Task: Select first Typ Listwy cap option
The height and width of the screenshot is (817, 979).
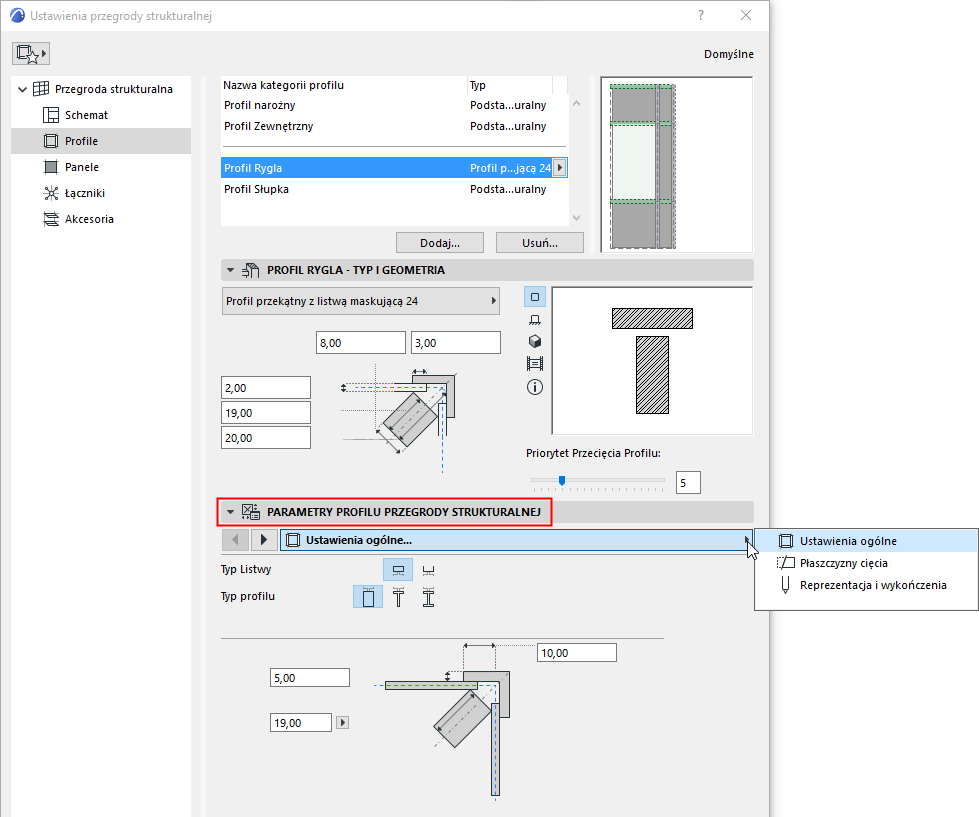Action: [398, 570]
